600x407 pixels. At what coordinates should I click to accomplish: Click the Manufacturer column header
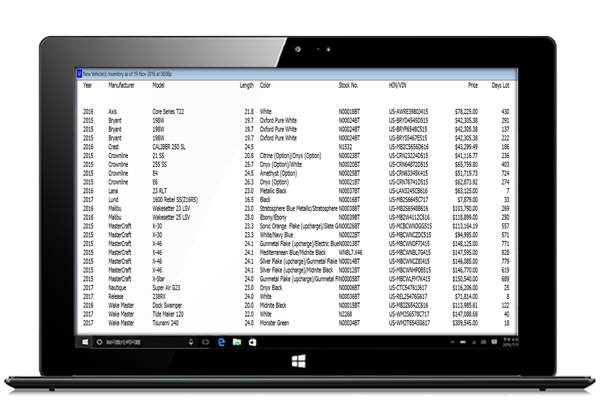point(121,85)
